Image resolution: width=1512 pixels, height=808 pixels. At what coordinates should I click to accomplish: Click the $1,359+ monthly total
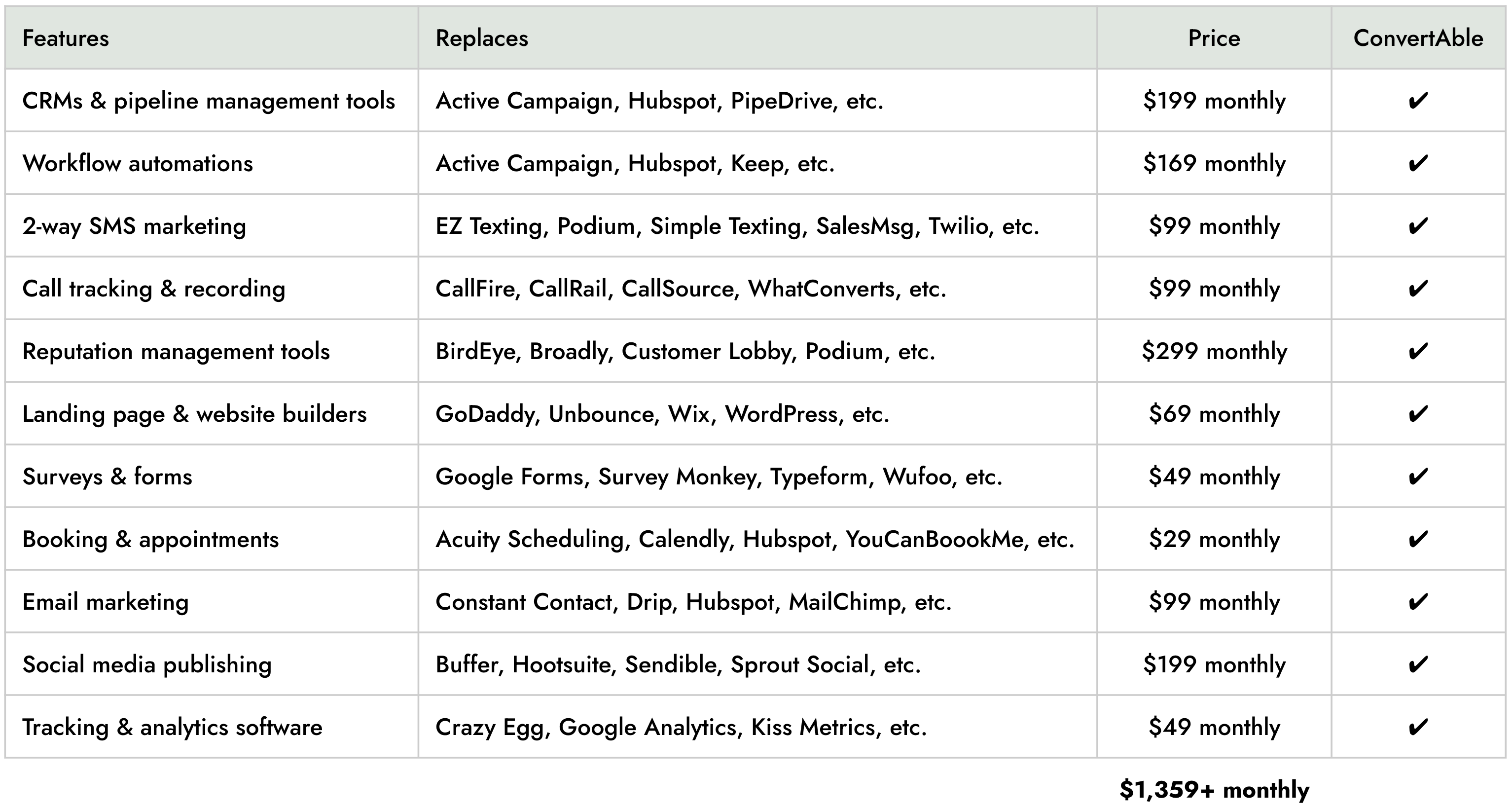[1215, 790]
